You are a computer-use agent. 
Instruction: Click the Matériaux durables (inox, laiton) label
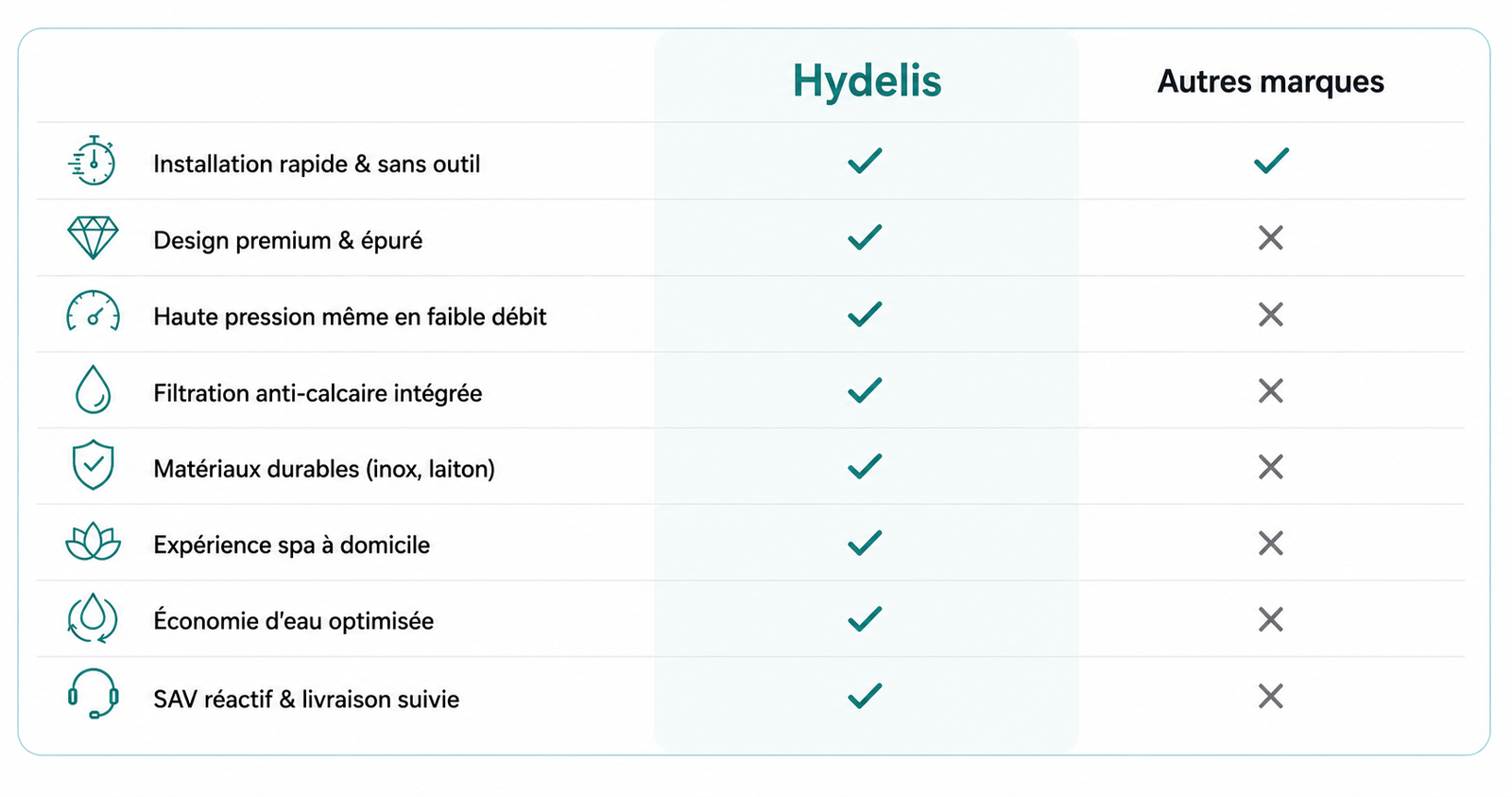coord(324,469)
